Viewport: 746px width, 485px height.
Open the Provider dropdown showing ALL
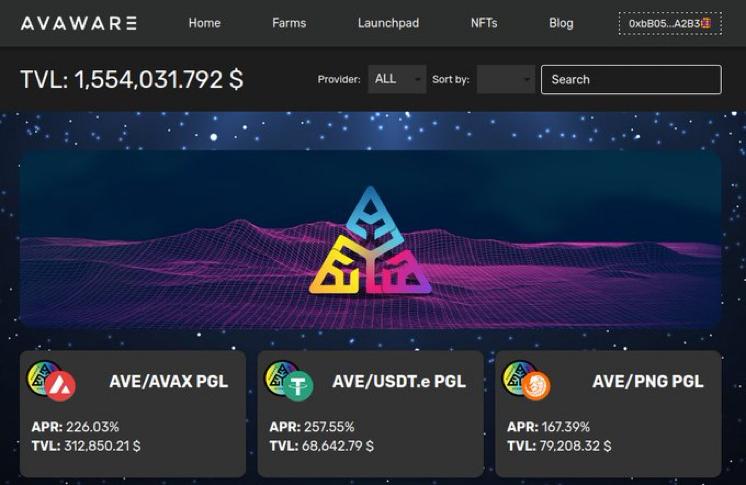click(397, 79)
